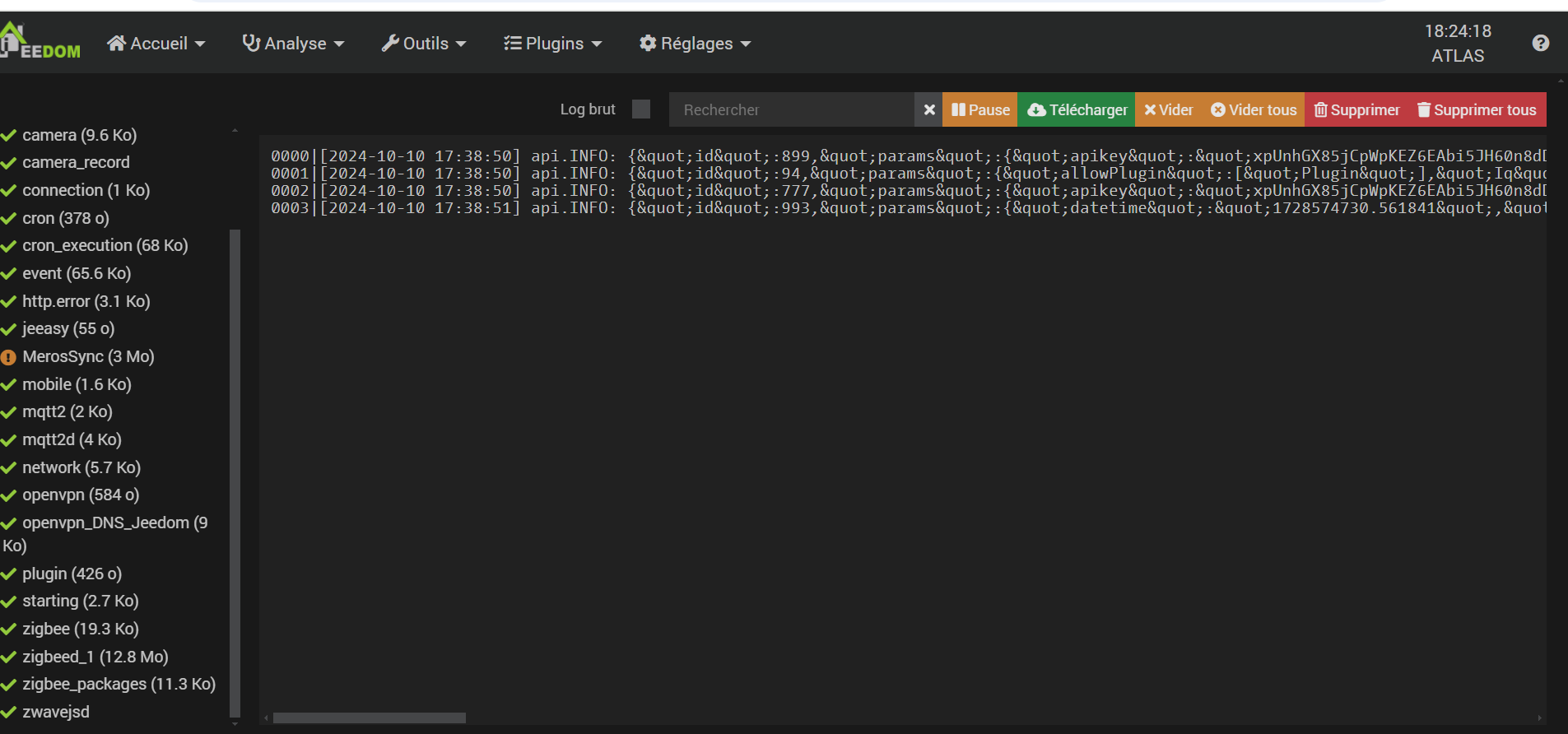This screenshot has width=1568, height=734.
Task: Click the Vider tous button
Action: click(x=1254, y=110)
